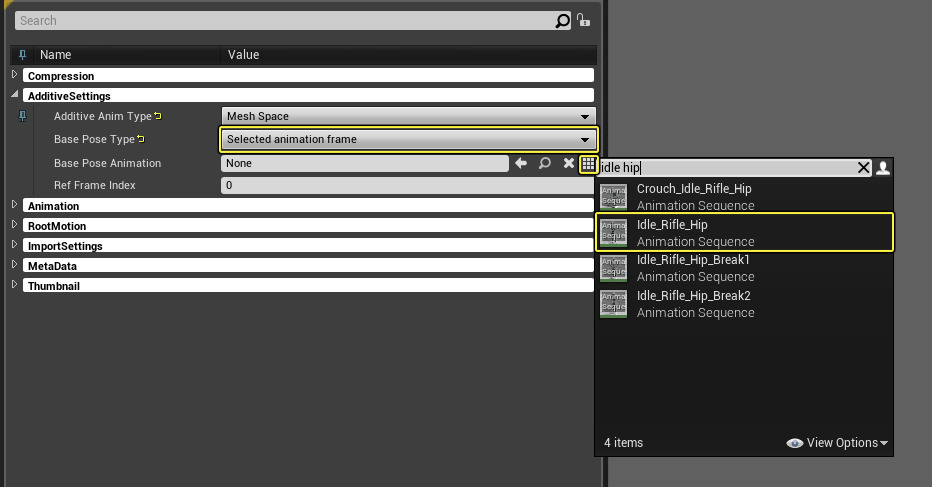Click the Additive Anim Type label
Viewport: 932px width, 487px height.
click(103, 116)
